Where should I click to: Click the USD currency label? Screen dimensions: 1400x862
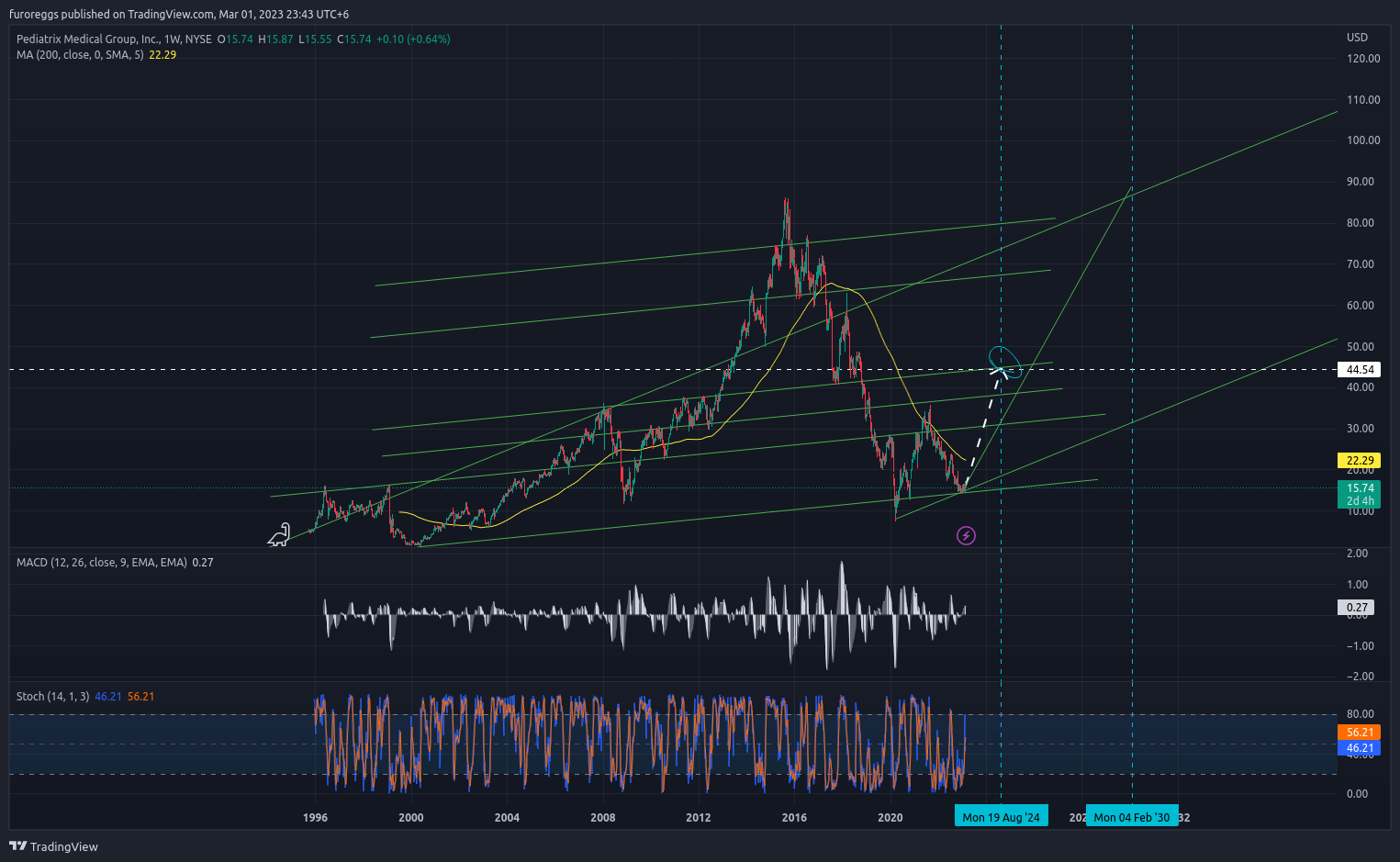[x=1357, y=38]
